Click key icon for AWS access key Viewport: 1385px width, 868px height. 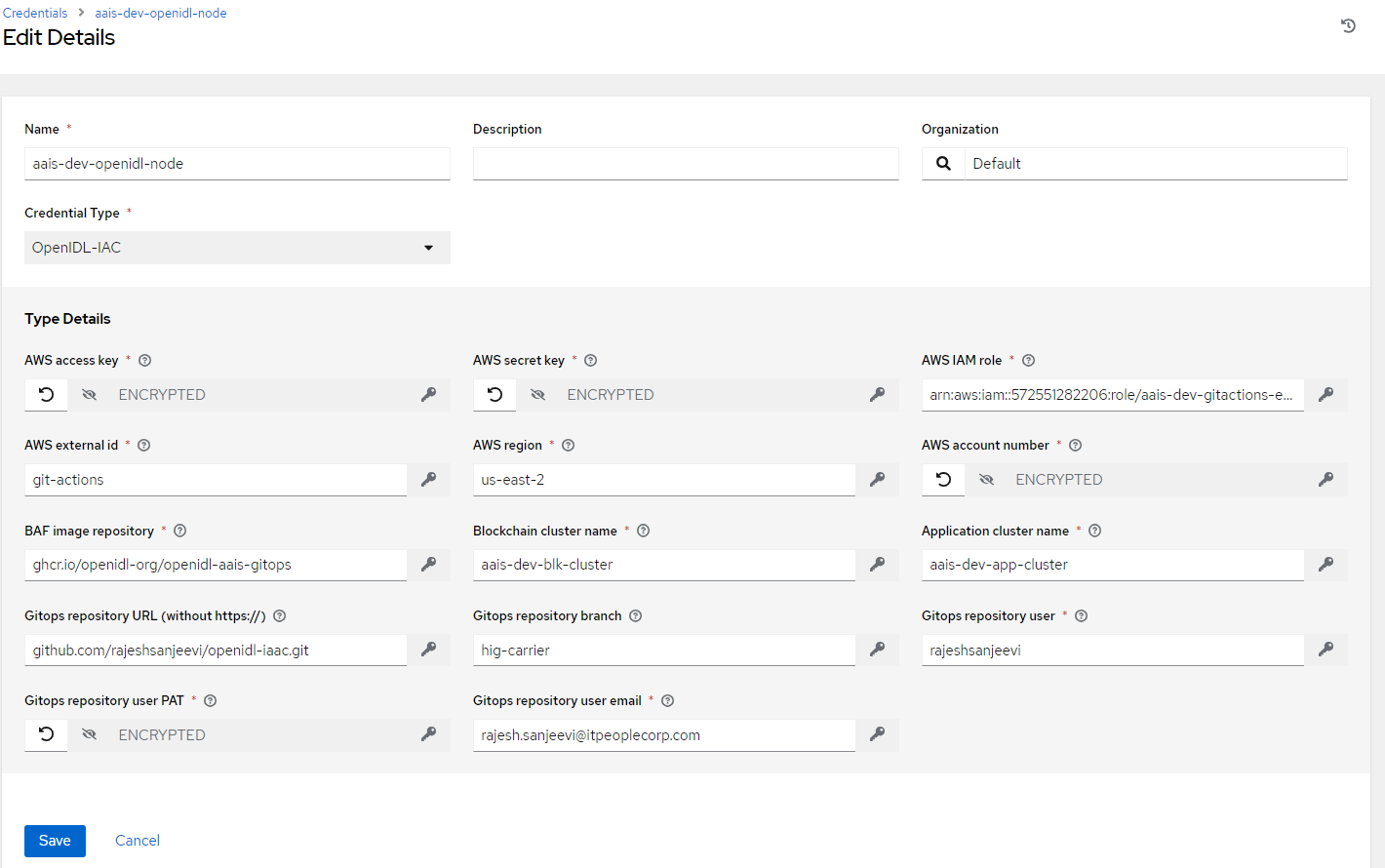428,395
